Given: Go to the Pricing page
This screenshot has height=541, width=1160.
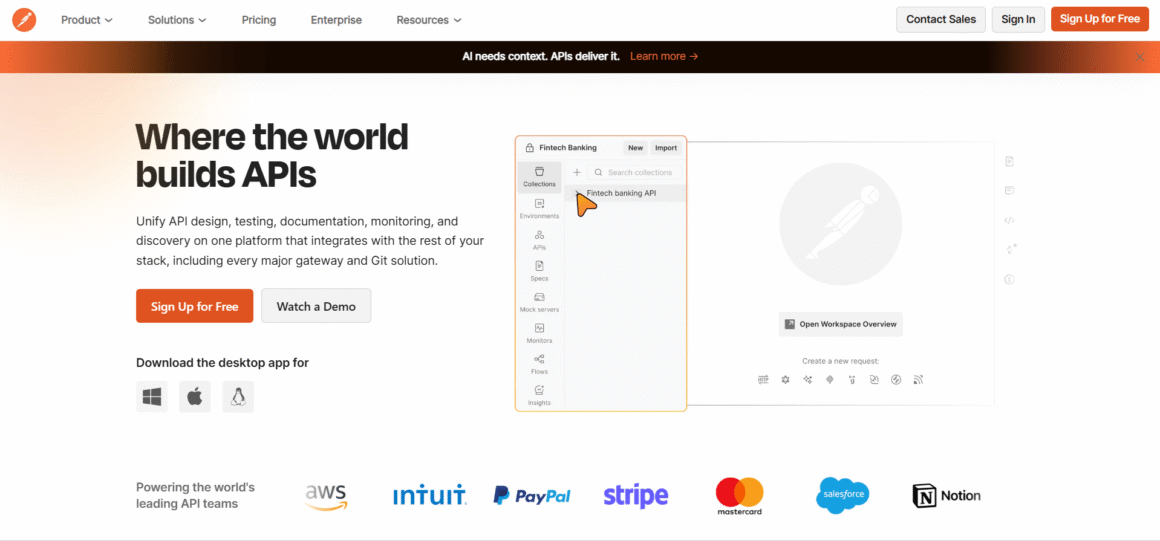Looking at the screenshot, I should pos(258,20).
